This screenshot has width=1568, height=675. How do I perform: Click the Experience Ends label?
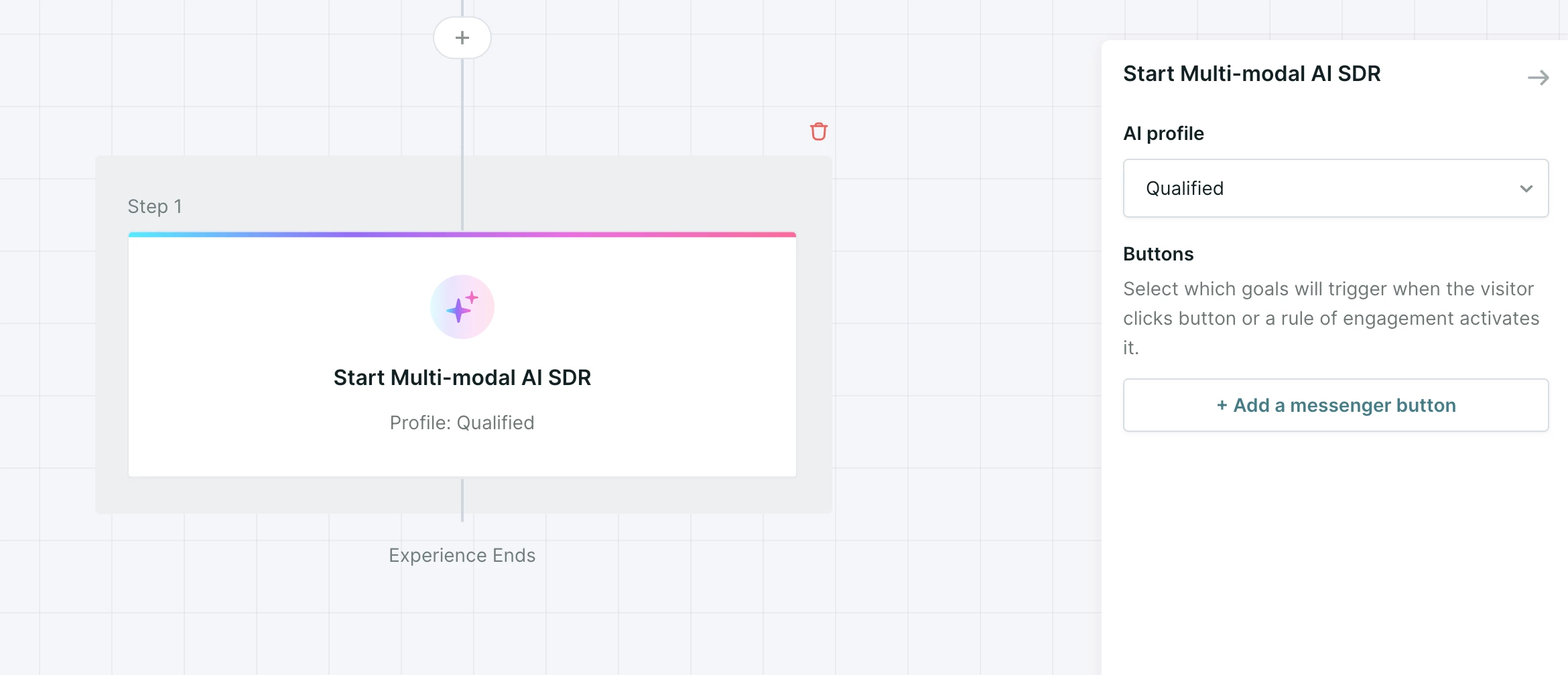tap(462, 555)
